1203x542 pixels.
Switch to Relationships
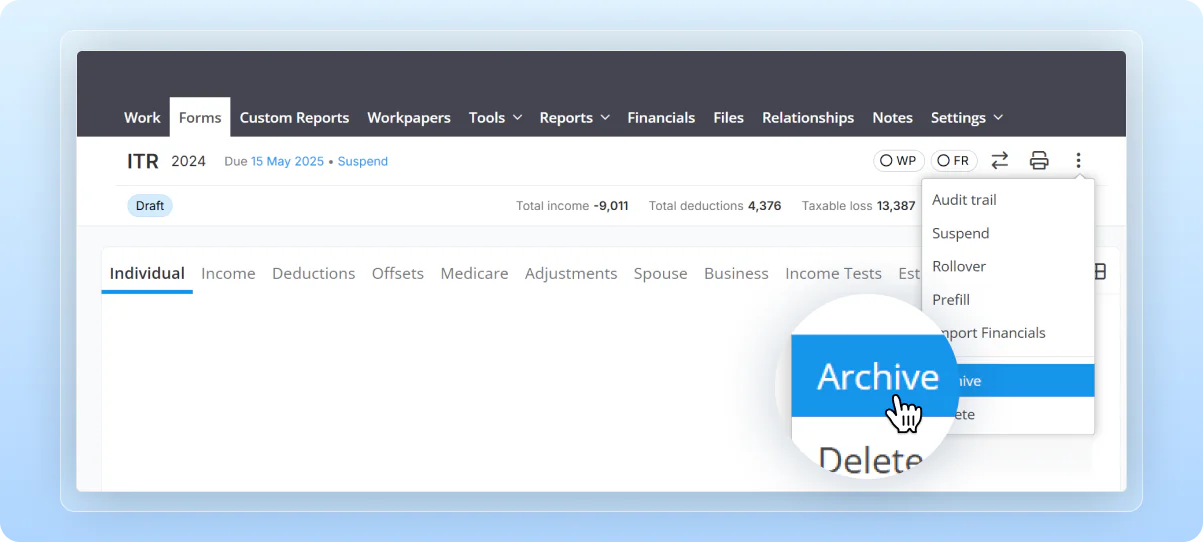(808, 118)
